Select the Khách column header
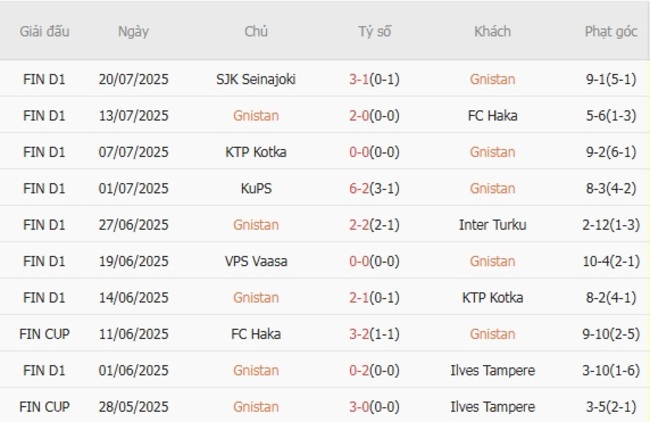This screenshot has width=650, height=422. [x=492, y=31]
